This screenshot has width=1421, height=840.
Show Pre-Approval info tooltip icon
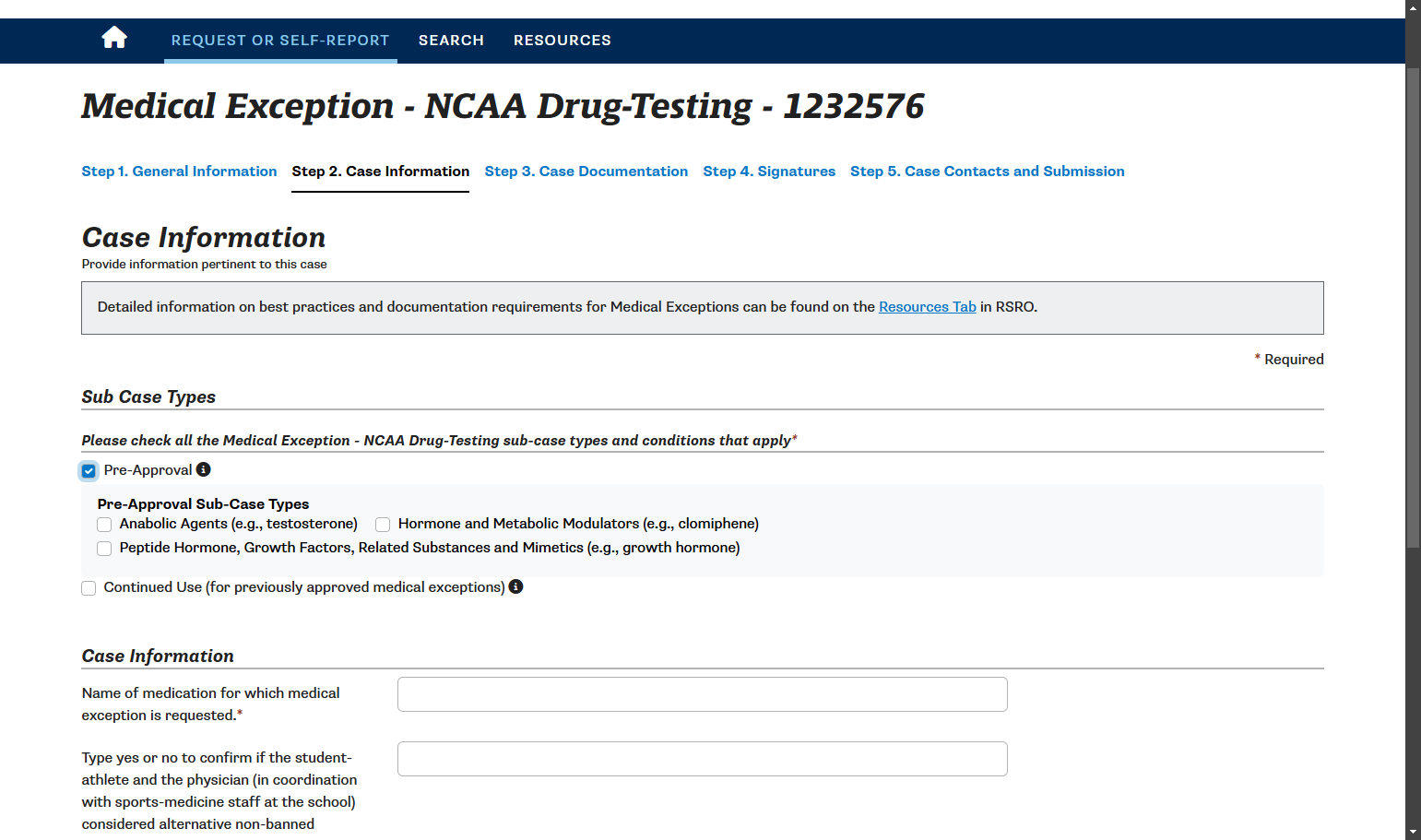pos(204,469)
